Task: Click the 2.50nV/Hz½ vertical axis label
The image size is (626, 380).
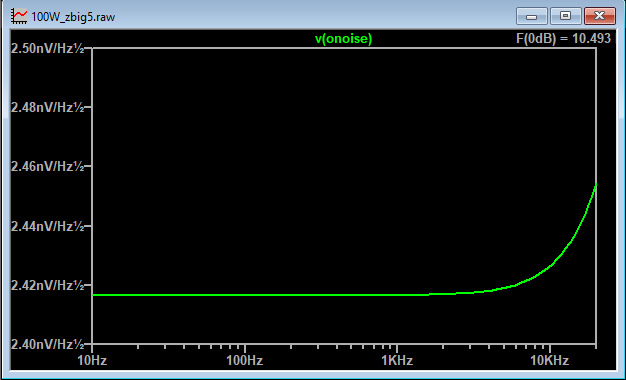Action: 48,49
